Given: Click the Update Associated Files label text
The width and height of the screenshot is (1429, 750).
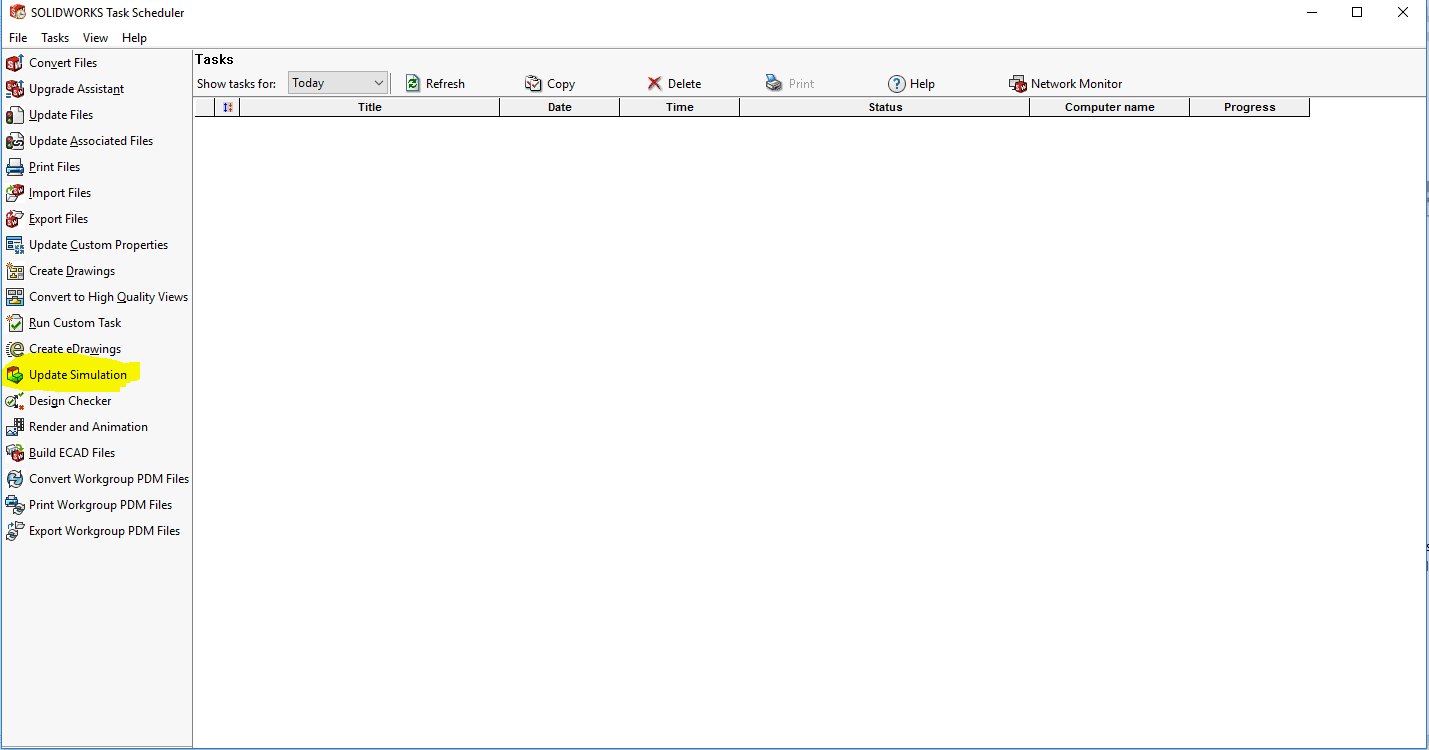Looking at the screenshot, I should (91, 141).
